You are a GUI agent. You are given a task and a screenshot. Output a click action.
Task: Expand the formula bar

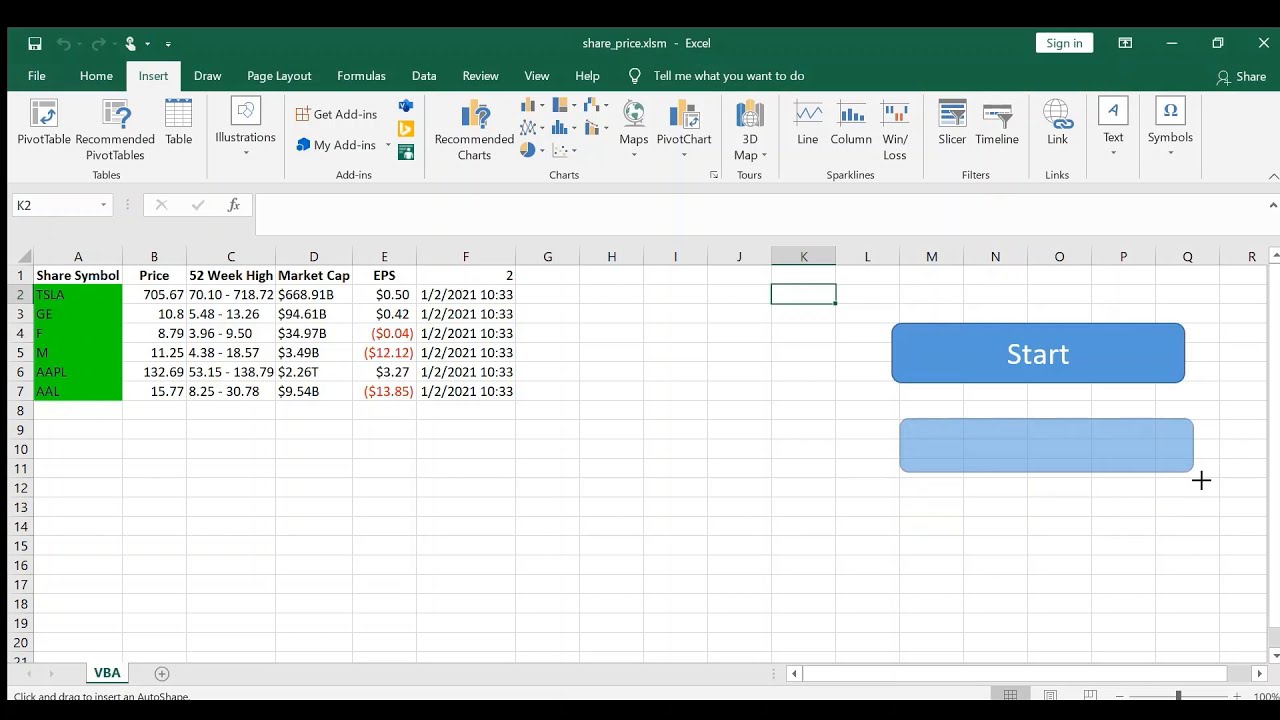tap(1273, 205)
